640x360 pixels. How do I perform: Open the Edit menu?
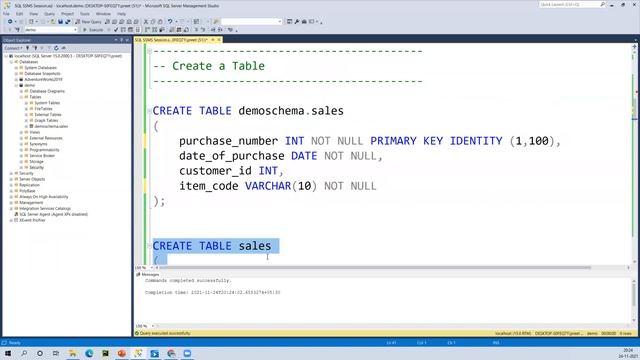click(19, 14)
